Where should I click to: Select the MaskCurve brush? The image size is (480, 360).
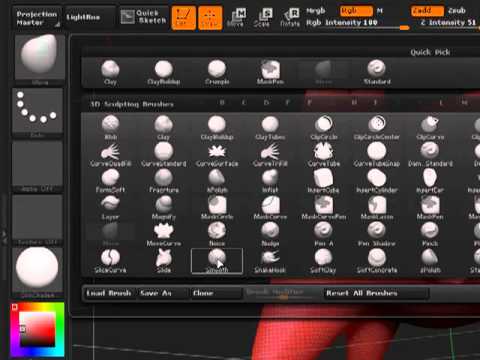[270, 208]
